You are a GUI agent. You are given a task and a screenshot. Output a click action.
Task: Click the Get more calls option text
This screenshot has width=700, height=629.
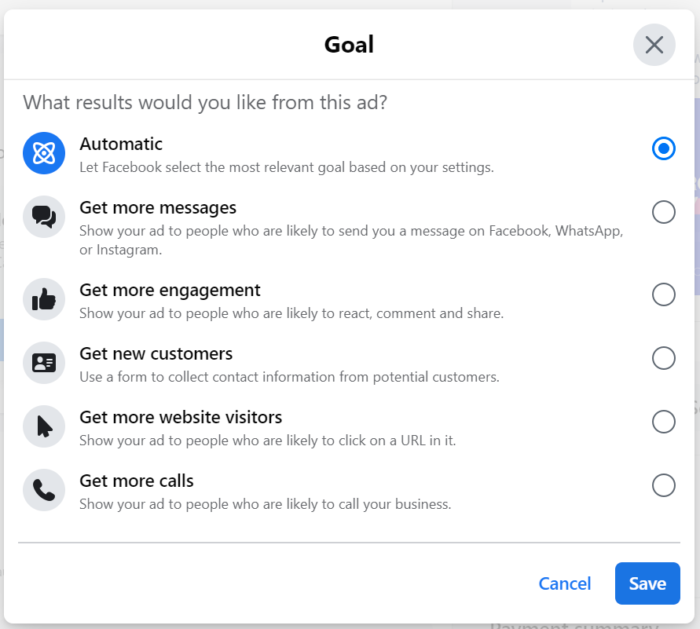137,481
